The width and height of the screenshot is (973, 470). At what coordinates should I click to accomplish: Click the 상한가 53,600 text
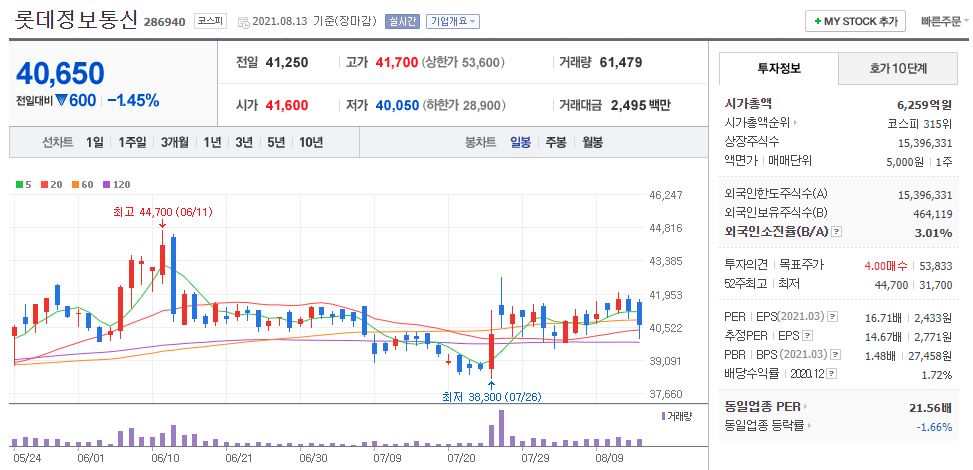coord(464,62)
